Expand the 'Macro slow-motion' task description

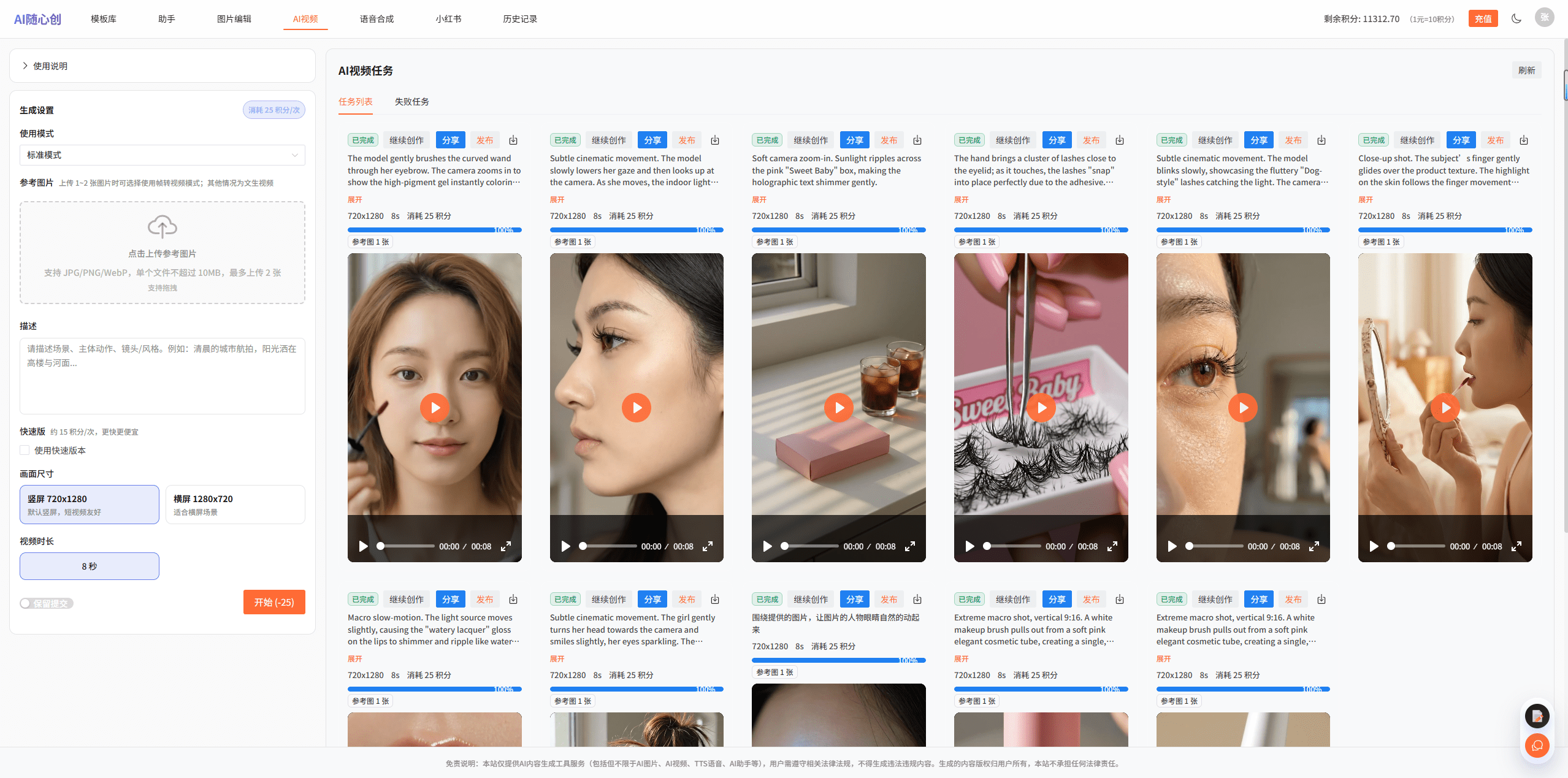click(355, 658)
